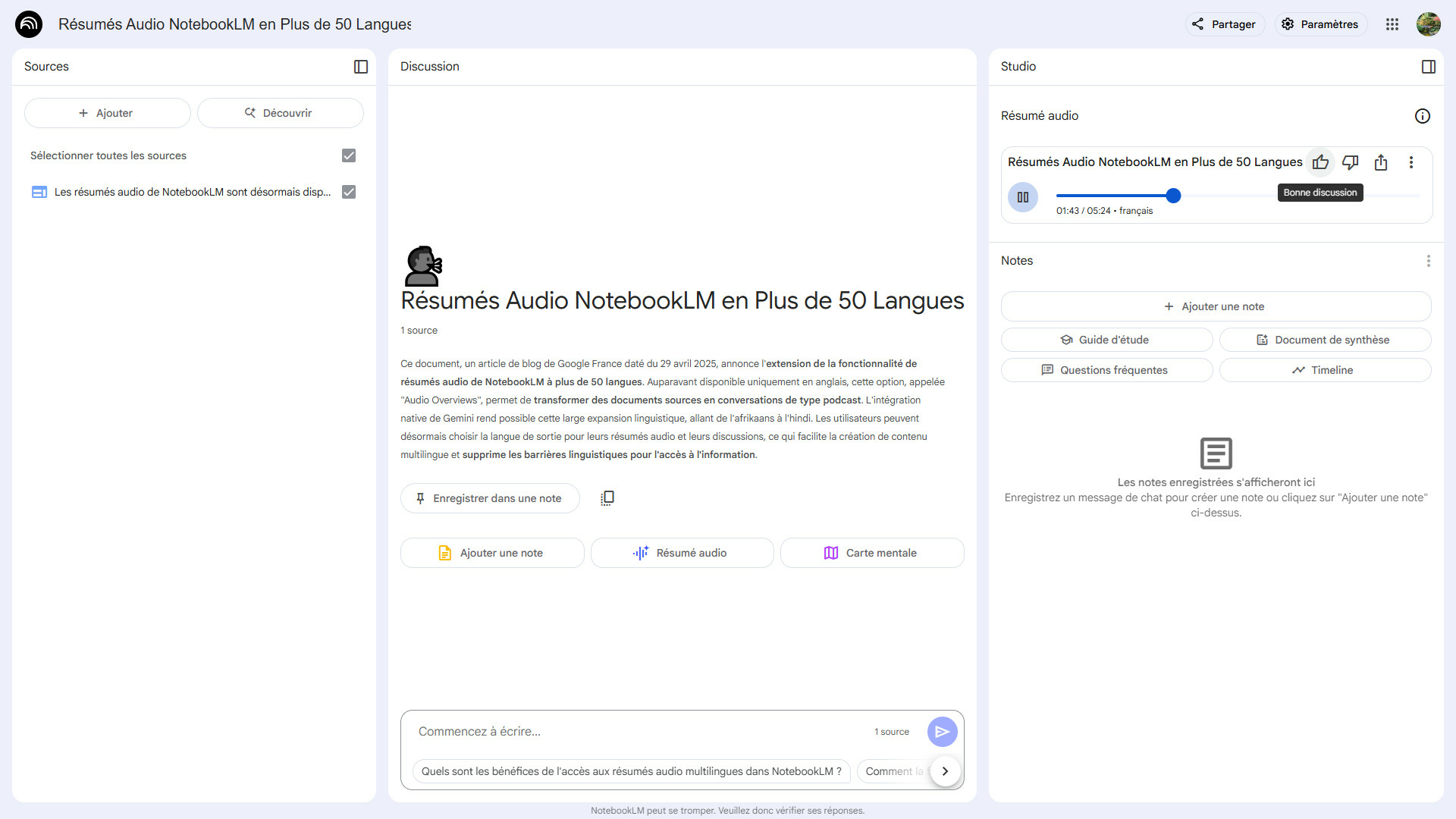Click the source document icon
1456x819 pixels.
39,192
